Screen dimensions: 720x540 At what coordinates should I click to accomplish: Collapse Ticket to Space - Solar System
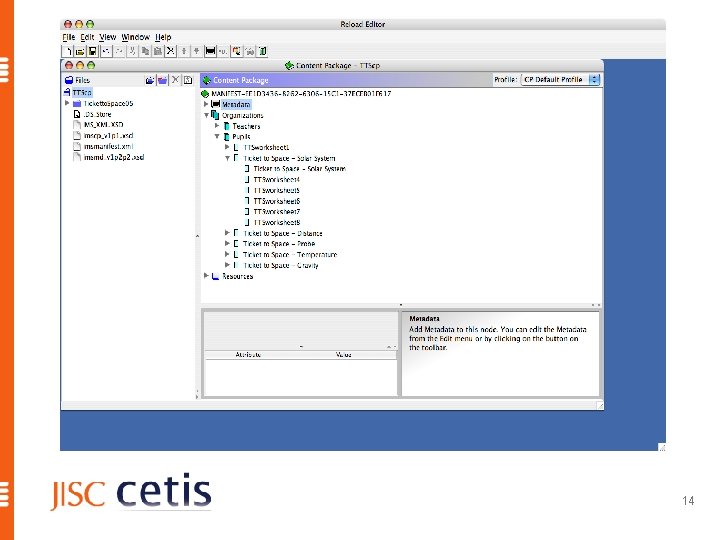click(227, 158)
